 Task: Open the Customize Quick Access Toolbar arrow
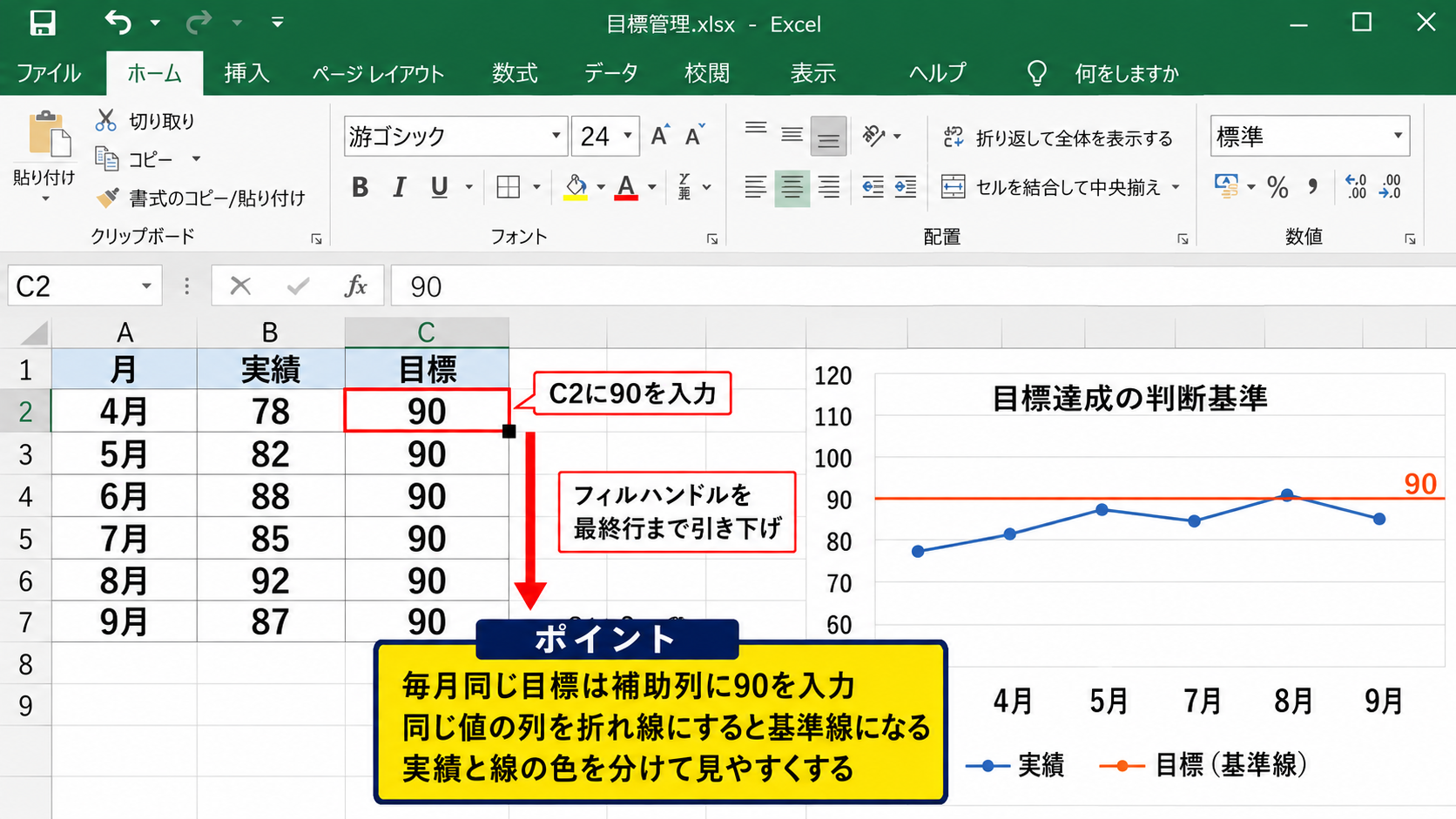(277, 23)
